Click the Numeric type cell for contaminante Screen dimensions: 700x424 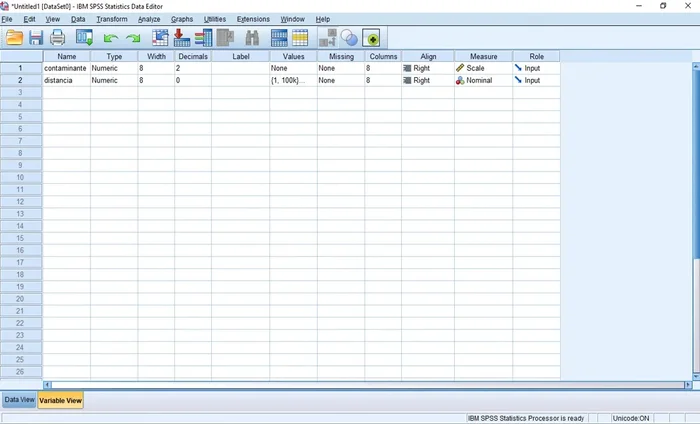point(114,68)
